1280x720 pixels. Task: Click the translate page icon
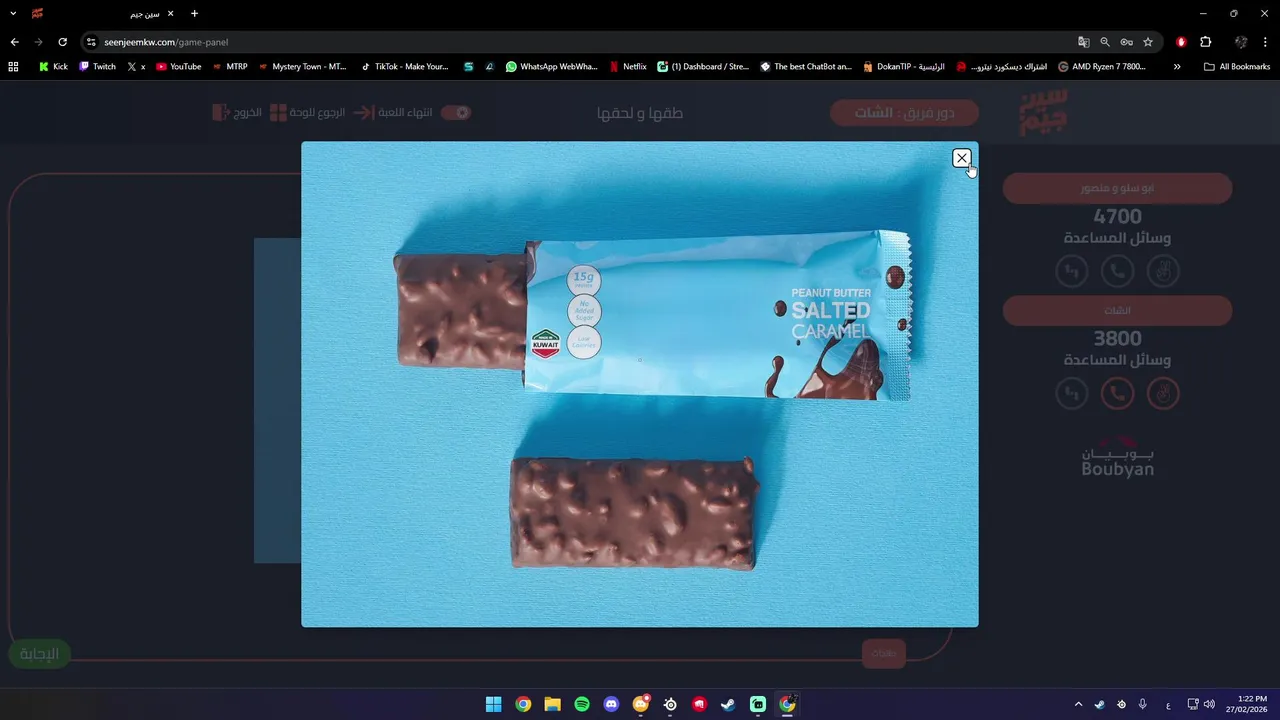1083,42
